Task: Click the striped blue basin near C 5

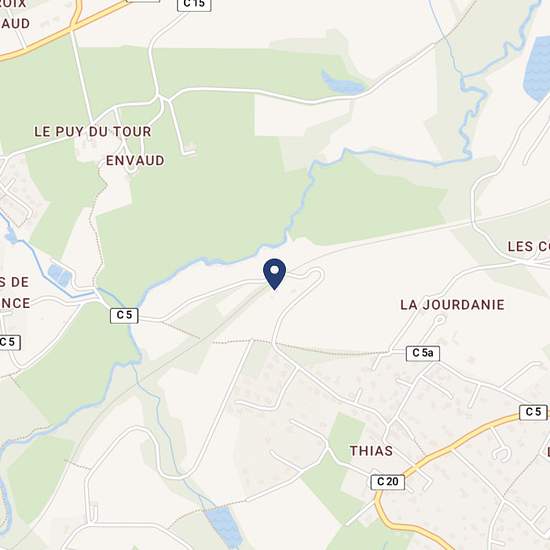Action: (x=60, y=274)
